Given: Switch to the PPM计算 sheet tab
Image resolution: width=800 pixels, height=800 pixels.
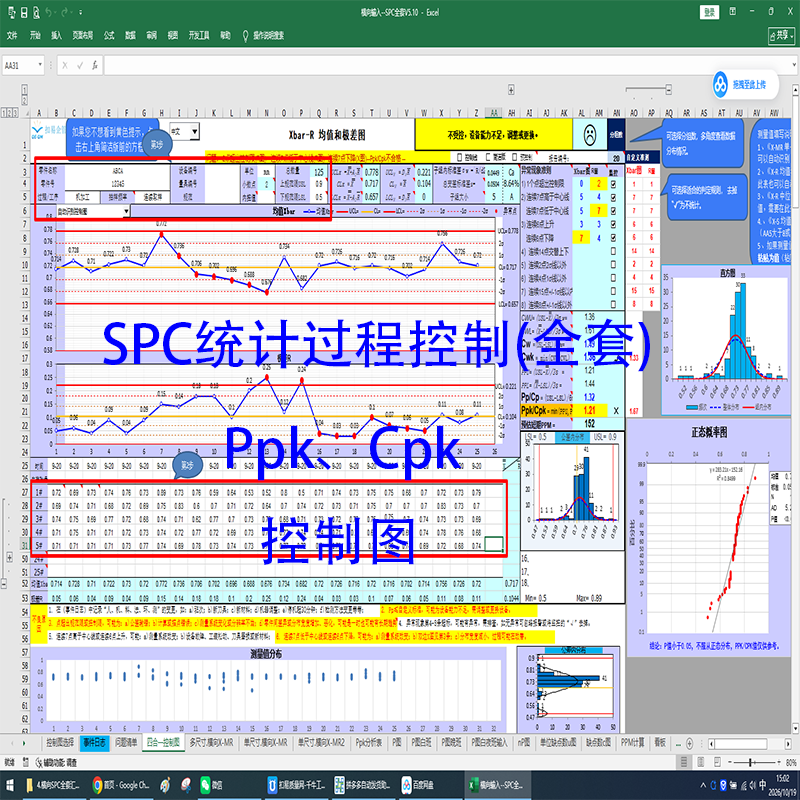Looking at the screenshot, I should 633,743.
